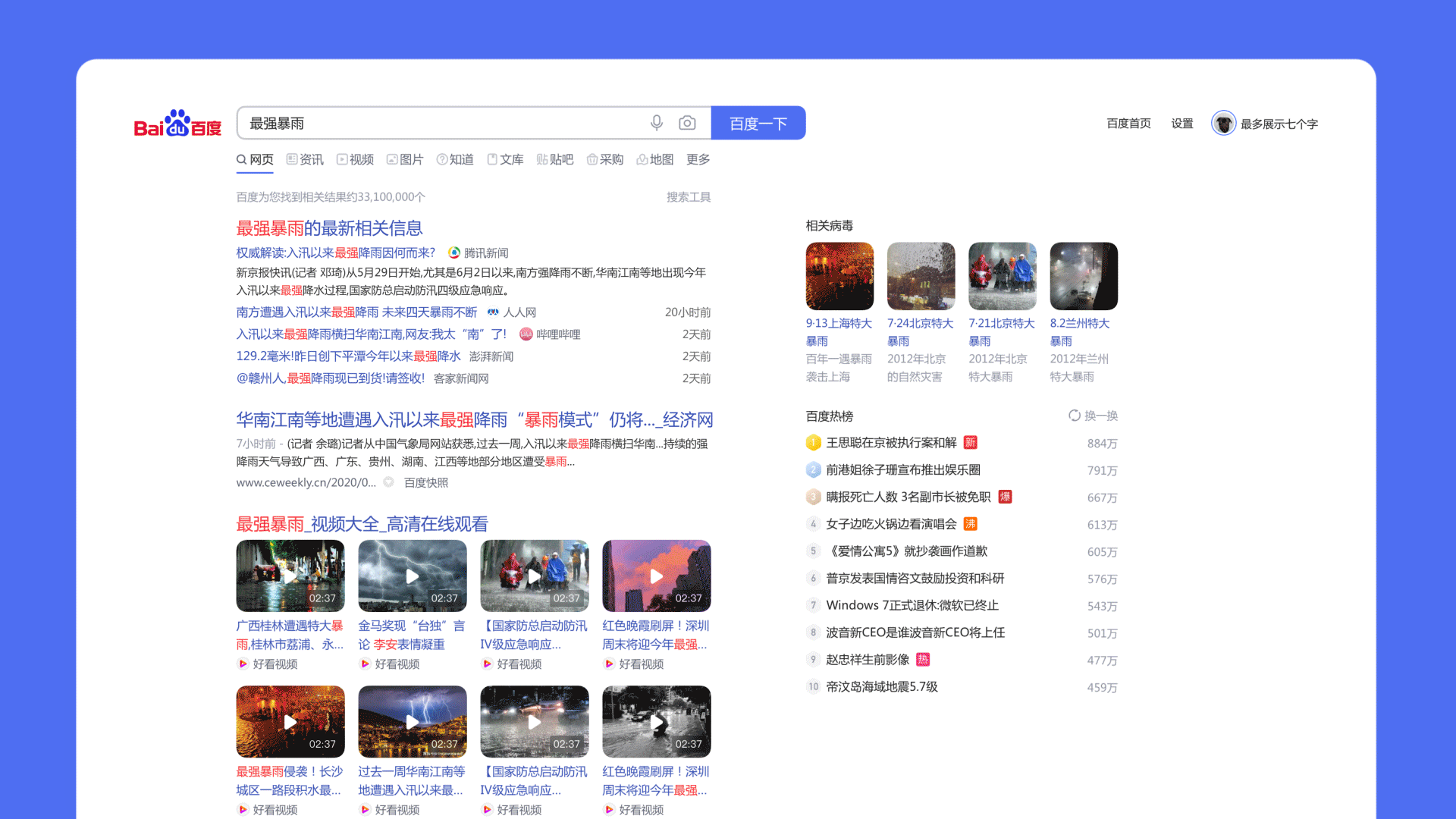Play the 广西桂林遭遇特大暴雨 video
The image size is (1456, 819).
click(x=290, y=576)
